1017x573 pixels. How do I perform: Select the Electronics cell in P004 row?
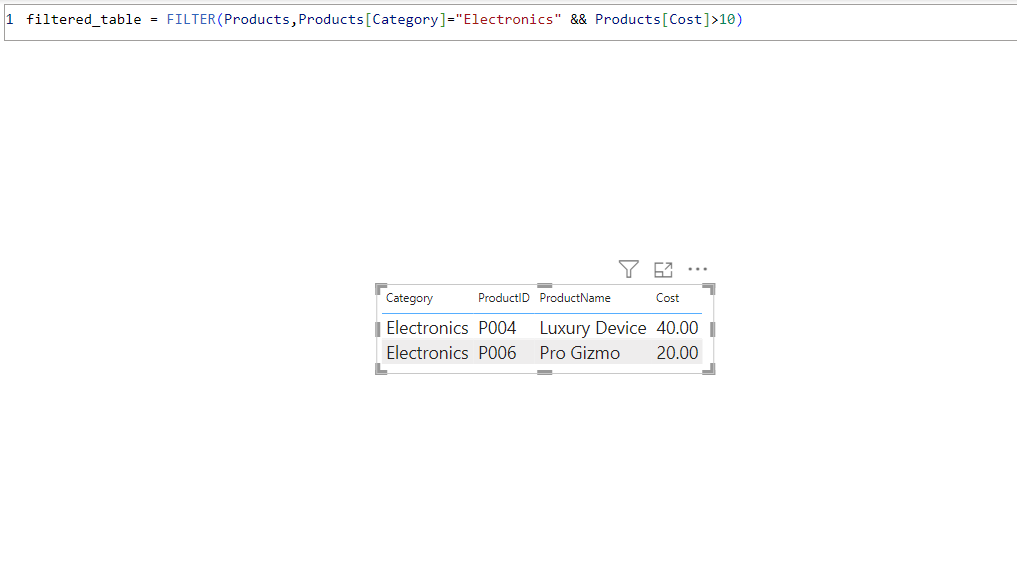coord(427,328)
